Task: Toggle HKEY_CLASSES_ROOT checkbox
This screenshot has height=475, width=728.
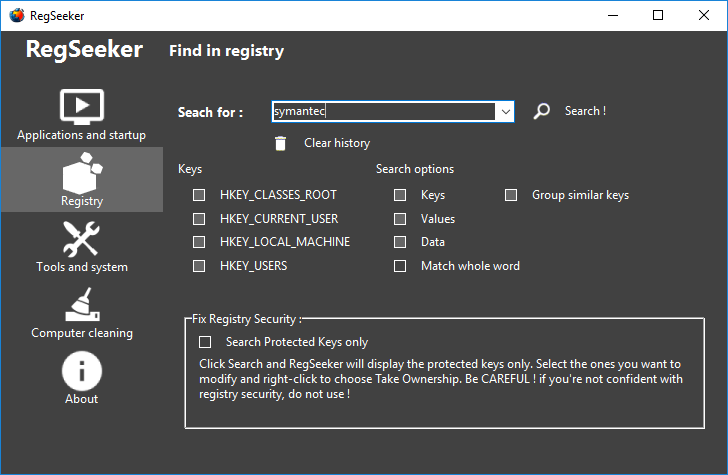Action: 199,195
